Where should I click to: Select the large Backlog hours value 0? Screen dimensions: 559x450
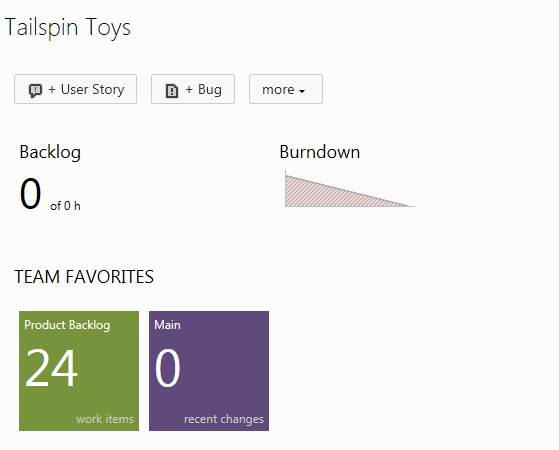tap(31, 194)
